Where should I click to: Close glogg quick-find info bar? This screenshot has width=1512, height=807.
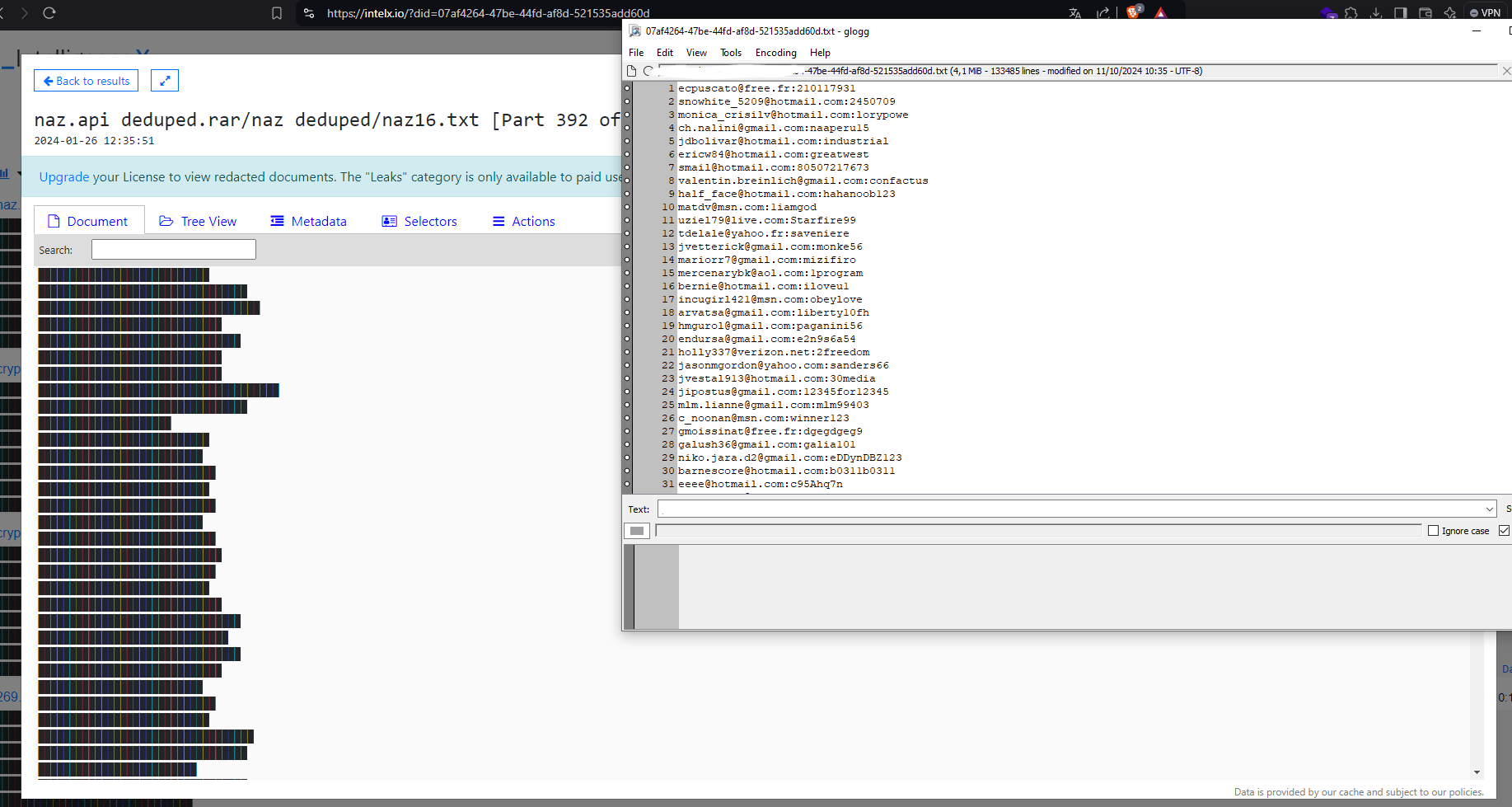click(1506, 71)
